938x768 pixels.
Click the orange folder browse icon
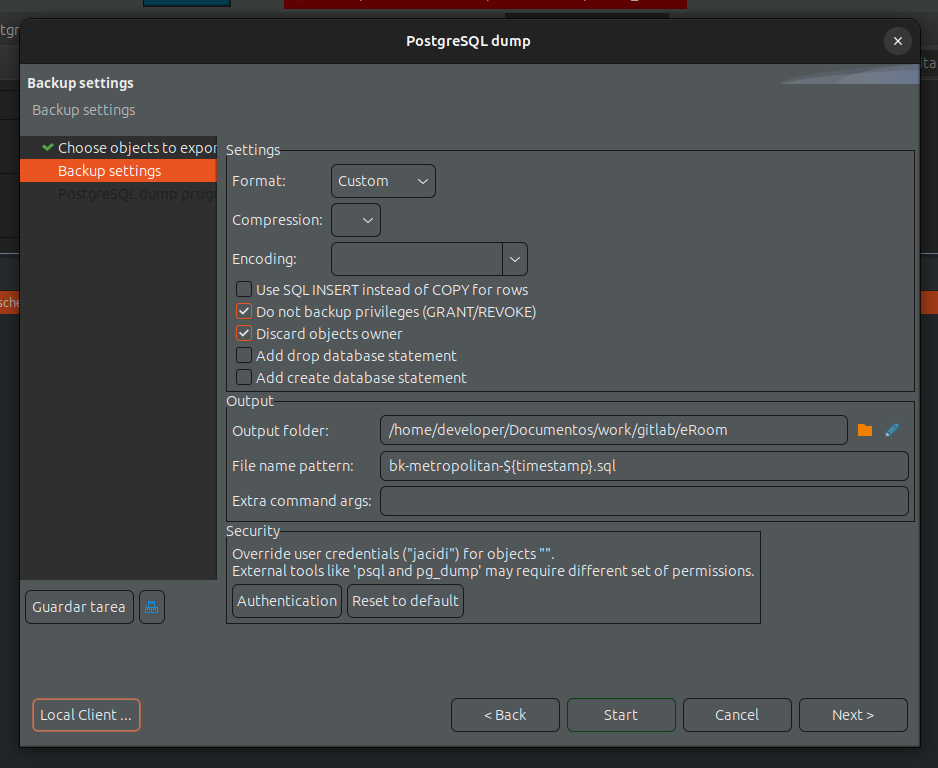(x=865, y=430)
